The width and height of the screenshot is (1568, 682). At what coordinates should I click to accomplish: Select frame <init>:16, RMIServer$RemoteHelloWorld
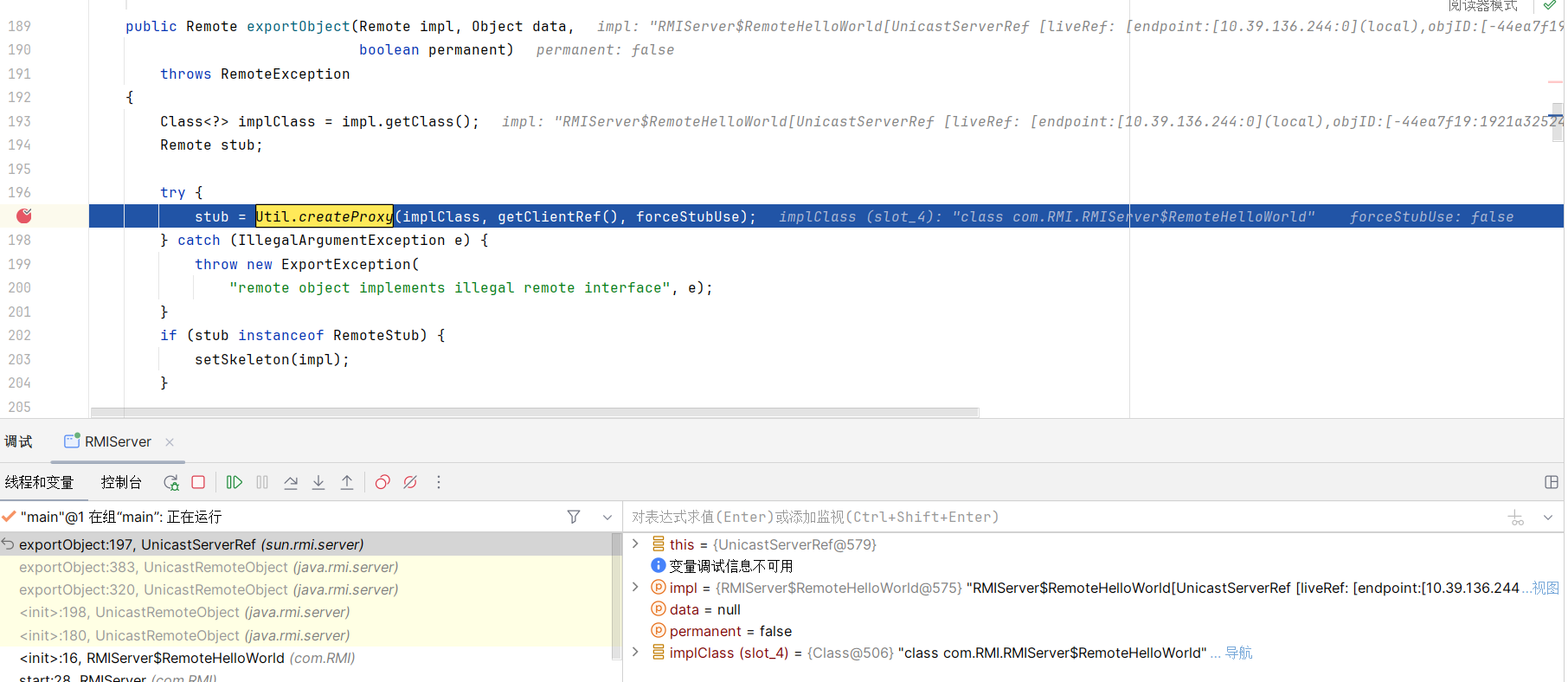point(307,658)
